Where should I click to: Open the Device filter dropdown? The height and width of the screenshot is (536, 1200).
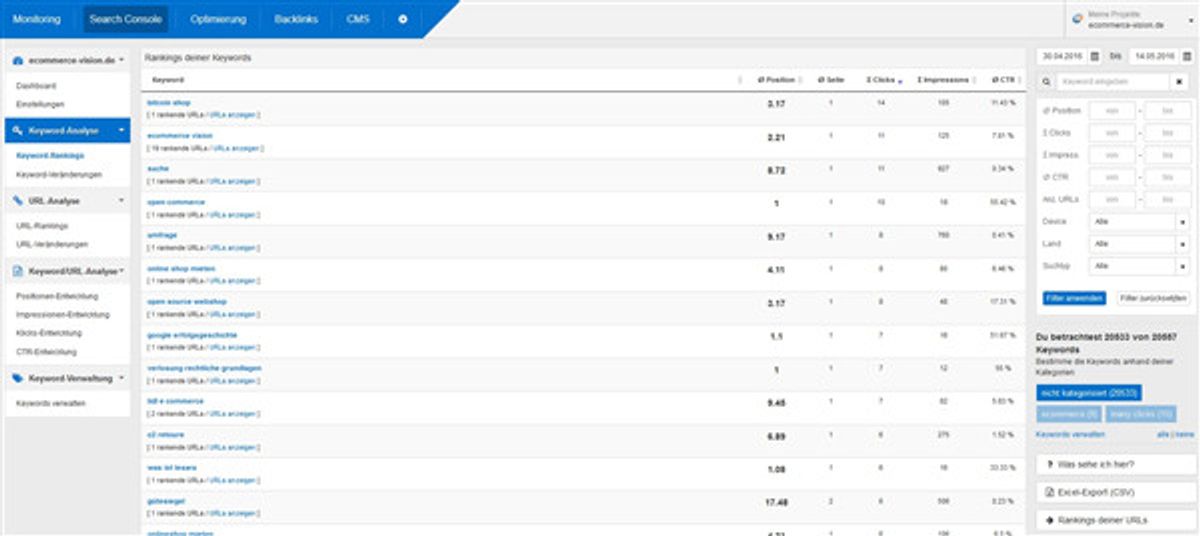[x=1140, y=222]
